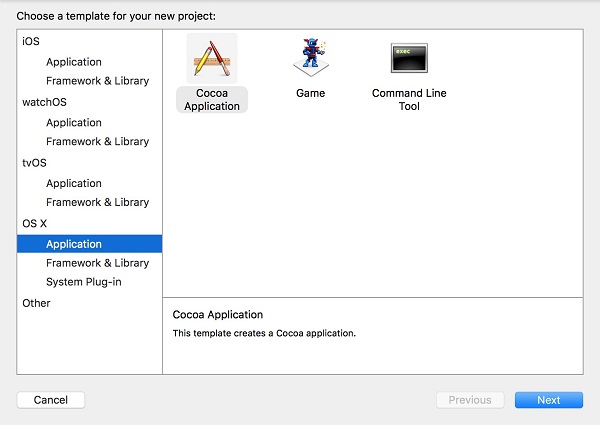Select Application under tvOS
The image size is (600, 425).
pyautogui.click(x=74, y=183)
